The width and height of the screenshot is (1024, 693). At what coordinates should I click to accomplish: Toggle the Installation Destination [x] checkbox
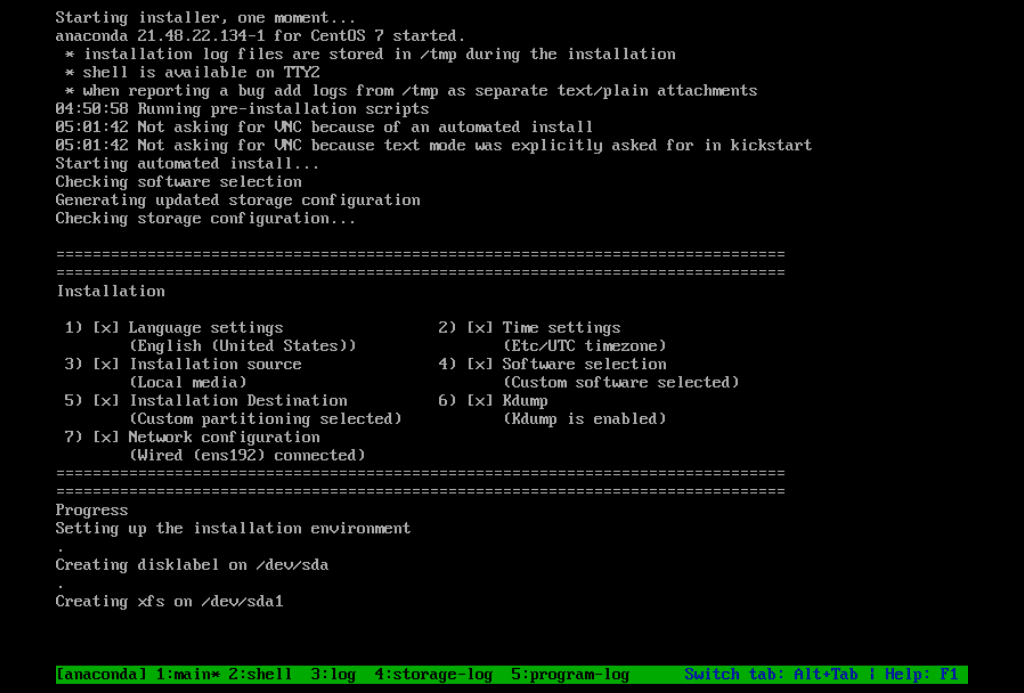tap(106, 401)
